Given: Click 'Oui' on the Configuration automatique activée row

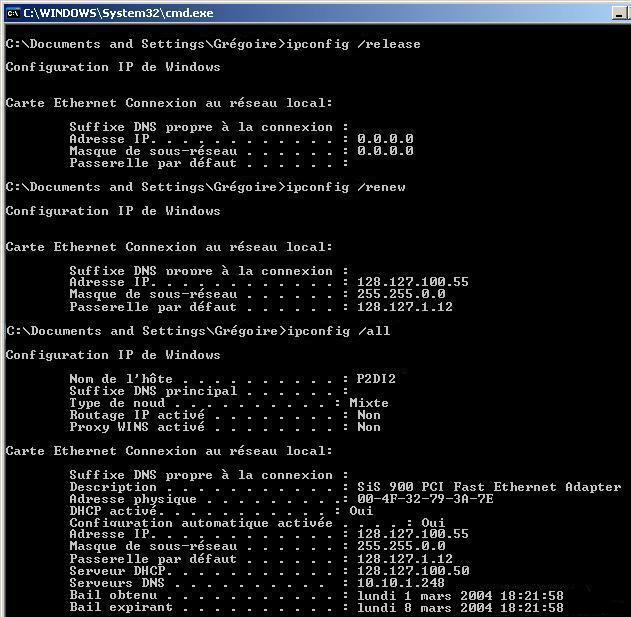Looking at the screenshot, I should coord(433,523).
